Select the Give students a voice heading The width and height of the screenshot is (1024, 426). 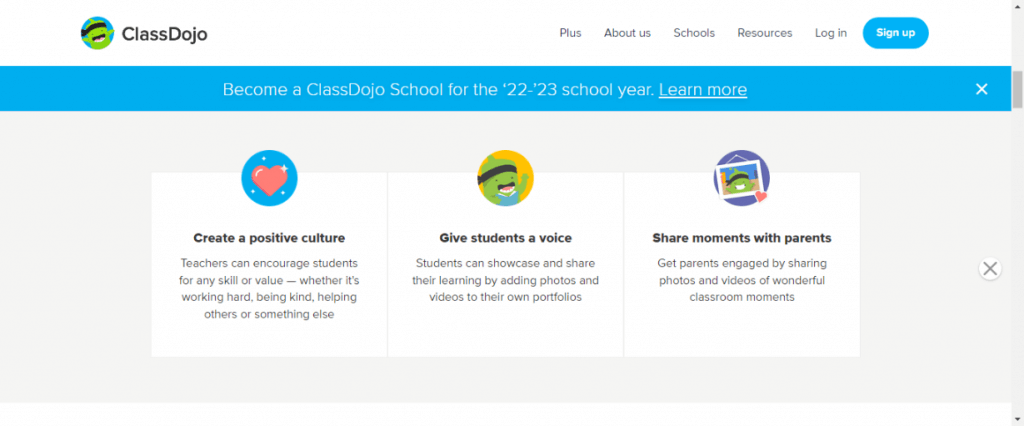pyautogui.click(x=505, y=238)
